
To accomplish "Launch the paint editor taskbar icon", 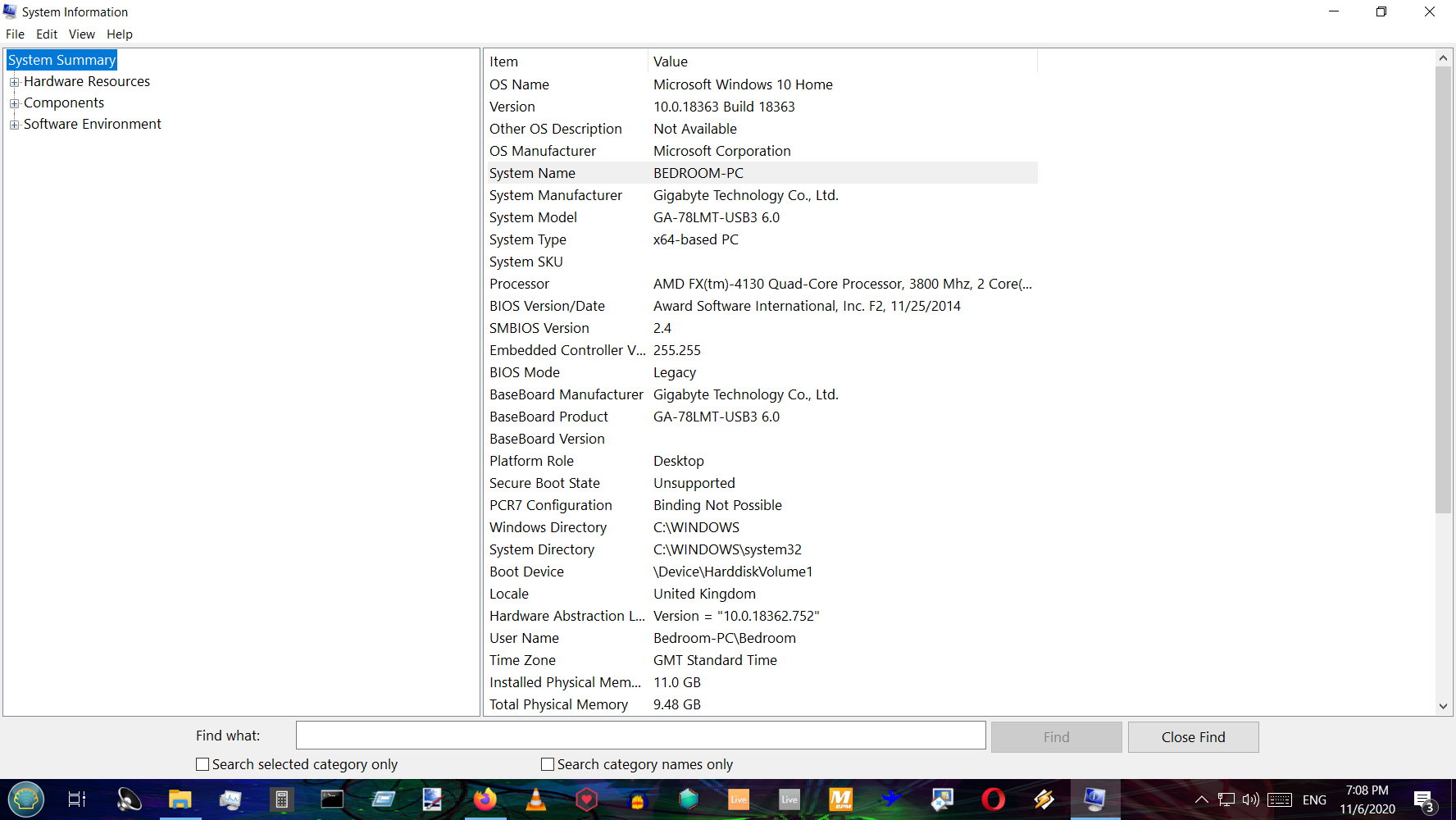I will click(434, 799).
